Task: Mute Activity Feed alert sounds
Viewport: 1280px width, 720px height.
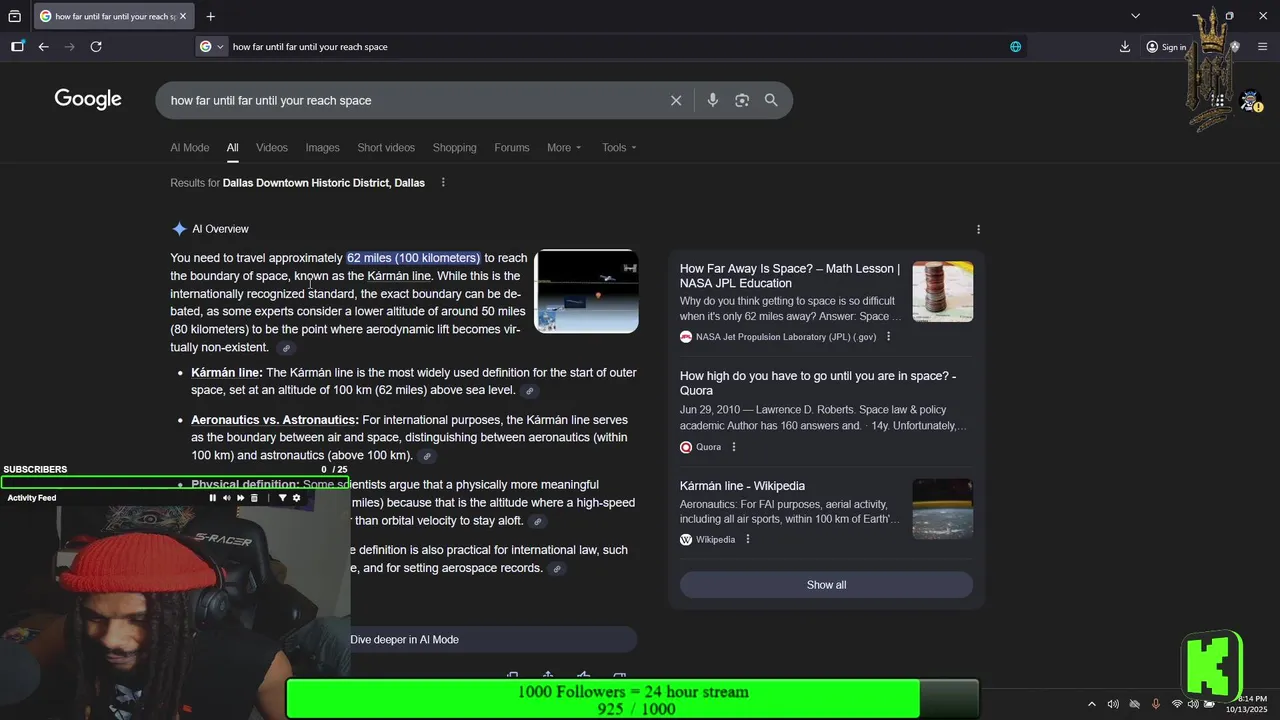Action: pyautogui.click(x=226, y=498)
